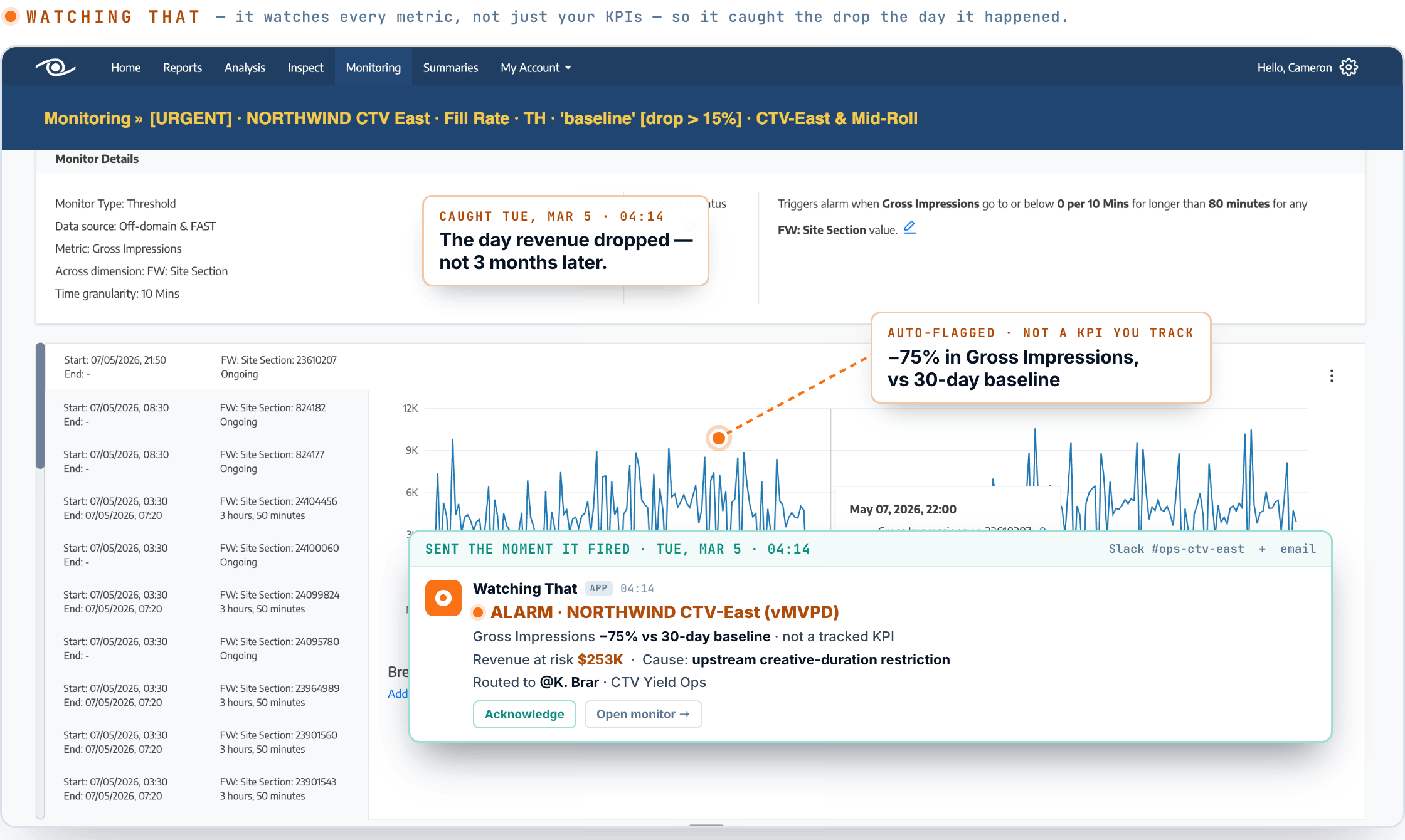Click the May 07, 2026, 22:00 chart tooltip

click(947, 509)
